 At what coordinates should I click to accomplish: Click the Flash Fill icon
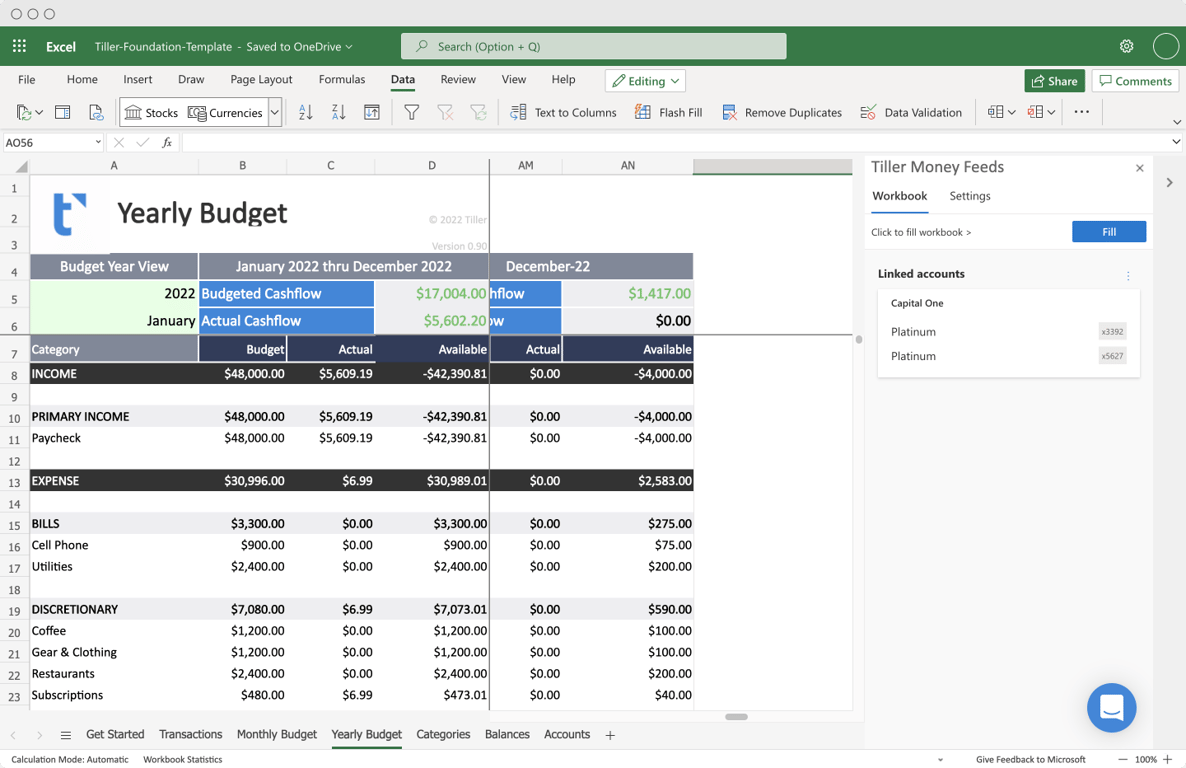tap(641, 112)
